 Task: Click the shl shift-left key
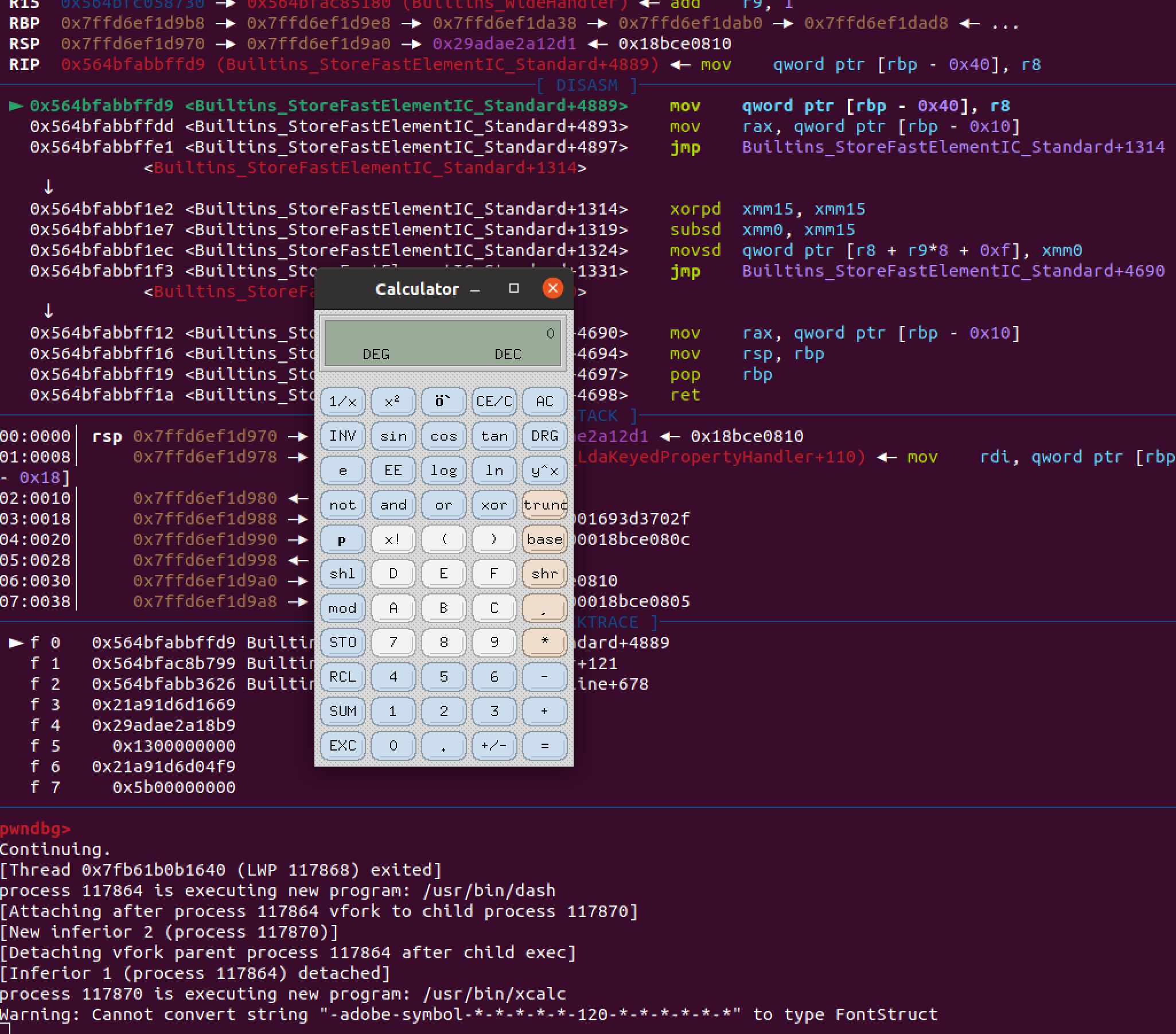click(342, 573)
